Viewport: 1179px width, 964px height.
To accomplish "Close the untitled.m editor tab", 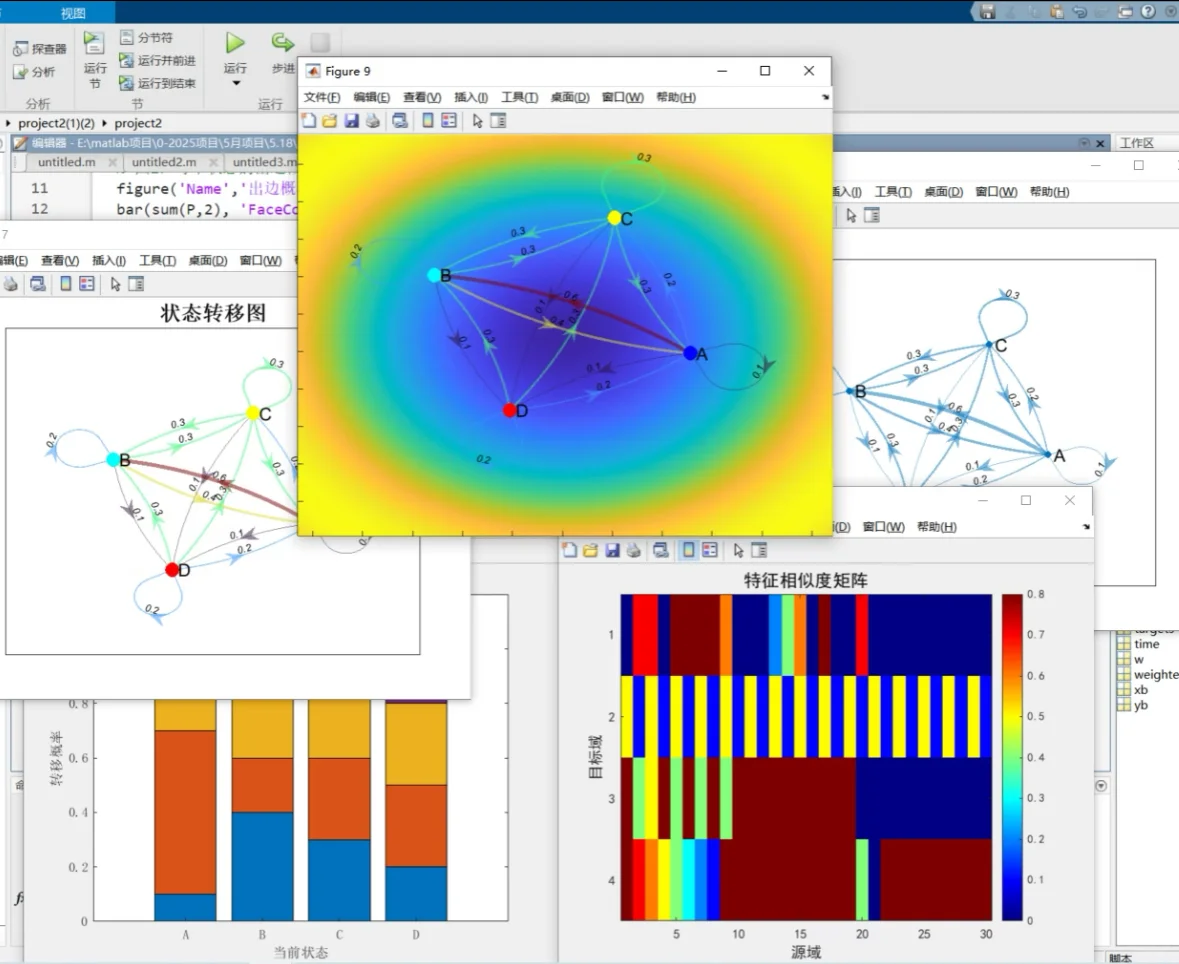I will (x=112, y=162).
